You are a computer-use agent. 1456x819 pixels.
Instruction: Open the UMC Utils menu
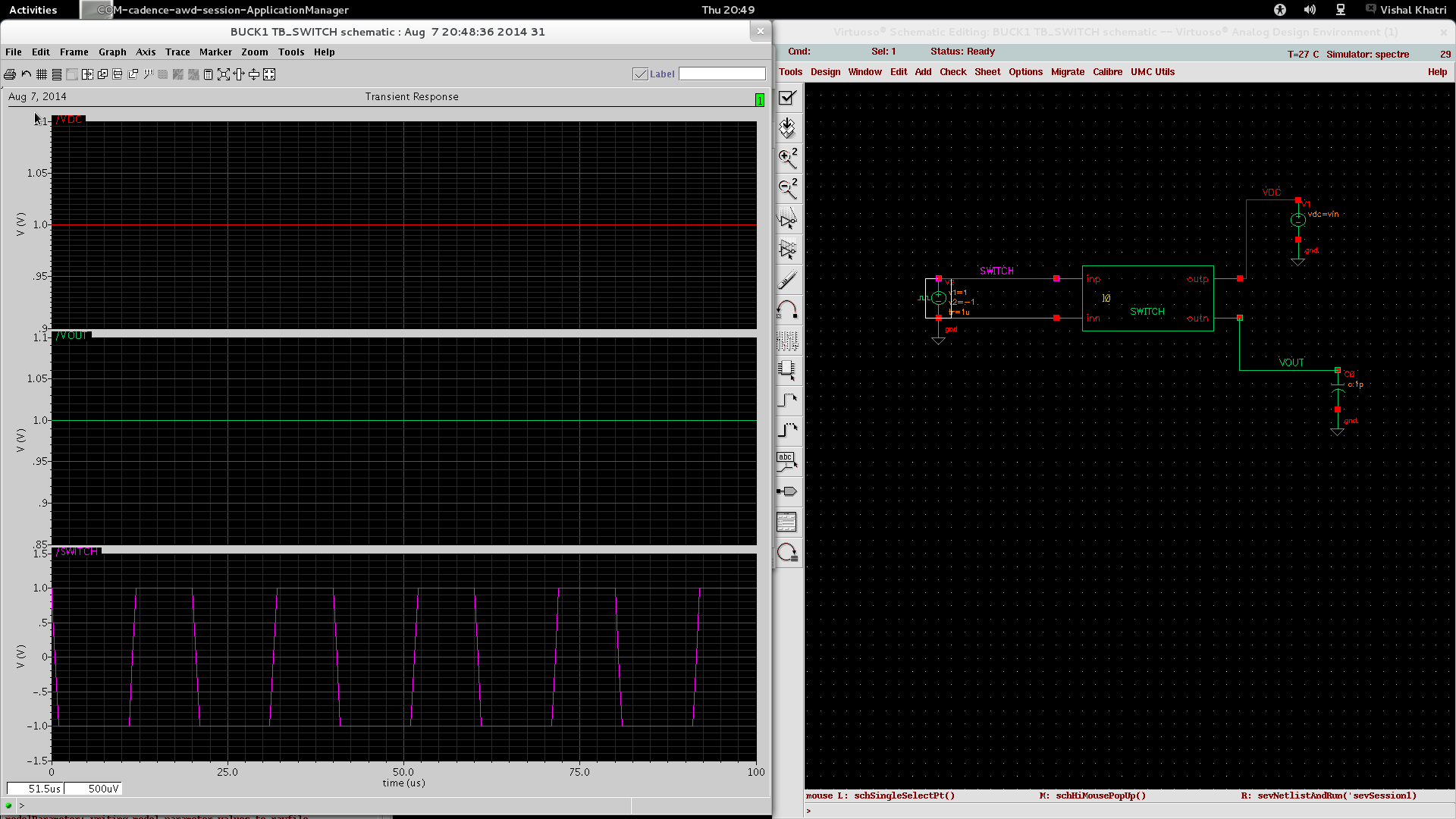pos(1152,72)
